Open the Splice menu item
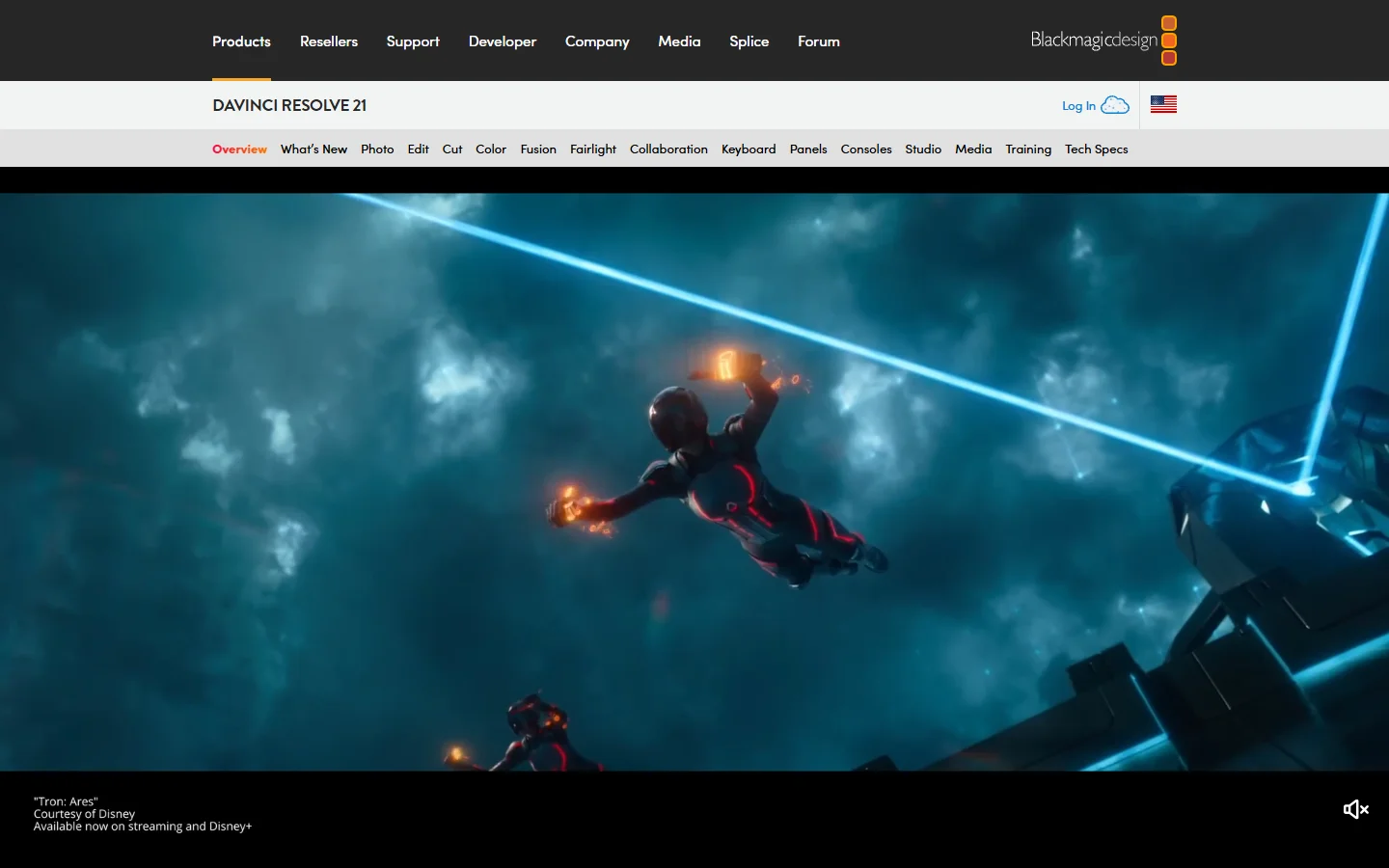Image resolution: width=1389 pixels, height=868 pixels. coord(749,41)
